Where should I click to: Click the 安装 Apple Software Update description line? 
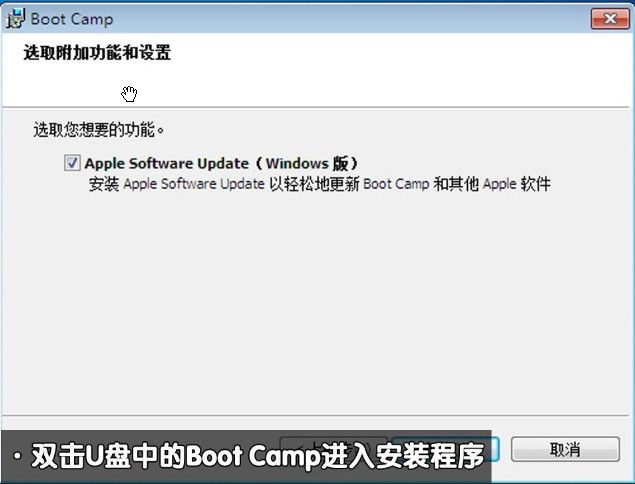[319, 184]
